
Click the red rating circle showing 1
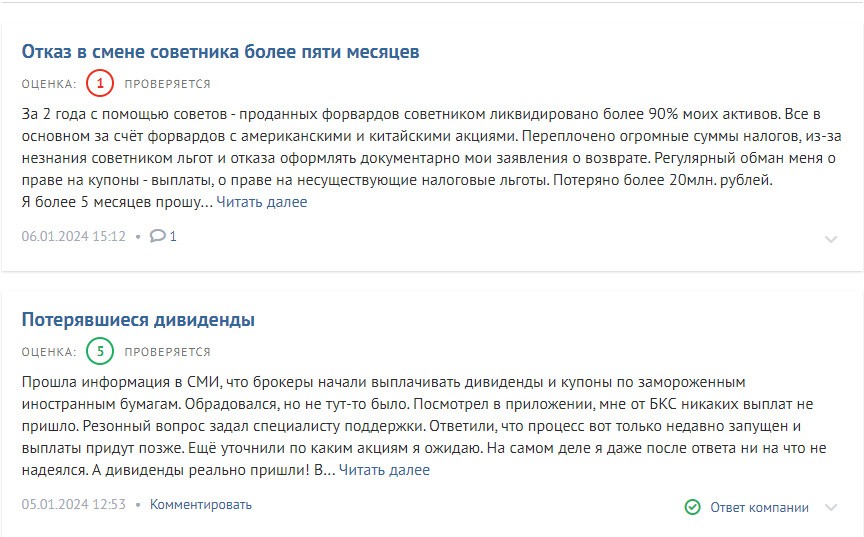100,83
